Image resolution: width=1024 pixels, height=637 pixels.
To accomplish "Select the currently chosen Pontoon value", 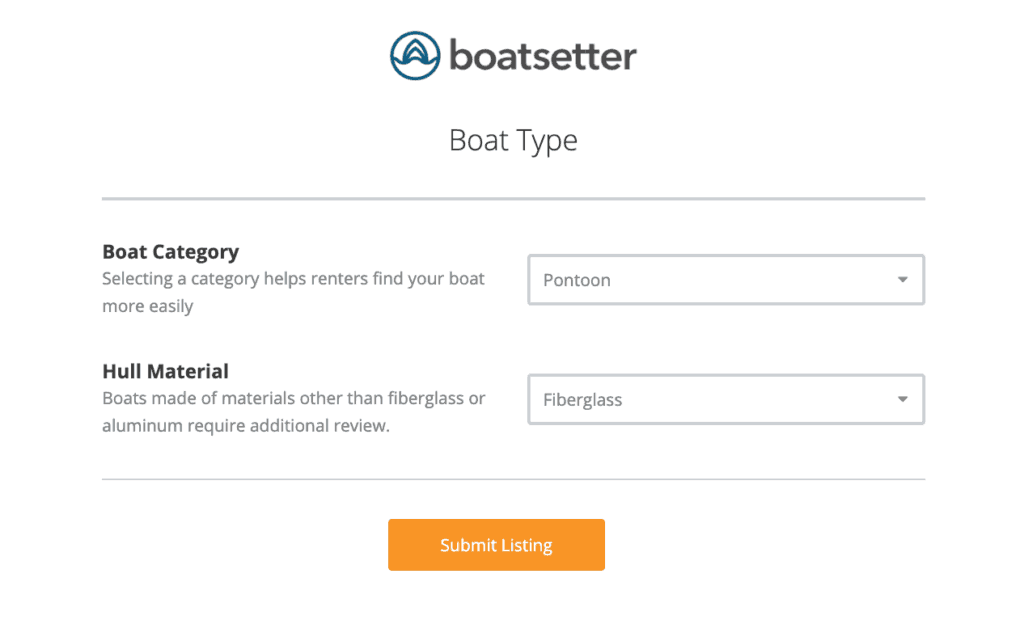I will [576, 280].
